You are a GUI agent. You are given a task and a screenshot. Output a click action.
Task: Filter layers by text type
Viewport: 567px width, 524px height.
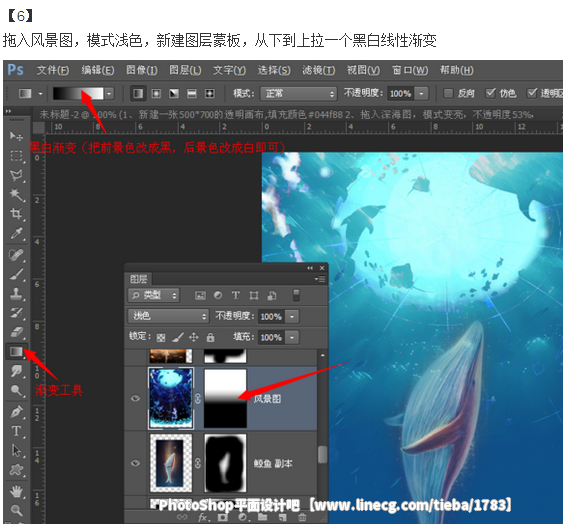pyautogui.click(x=235, y=295)
